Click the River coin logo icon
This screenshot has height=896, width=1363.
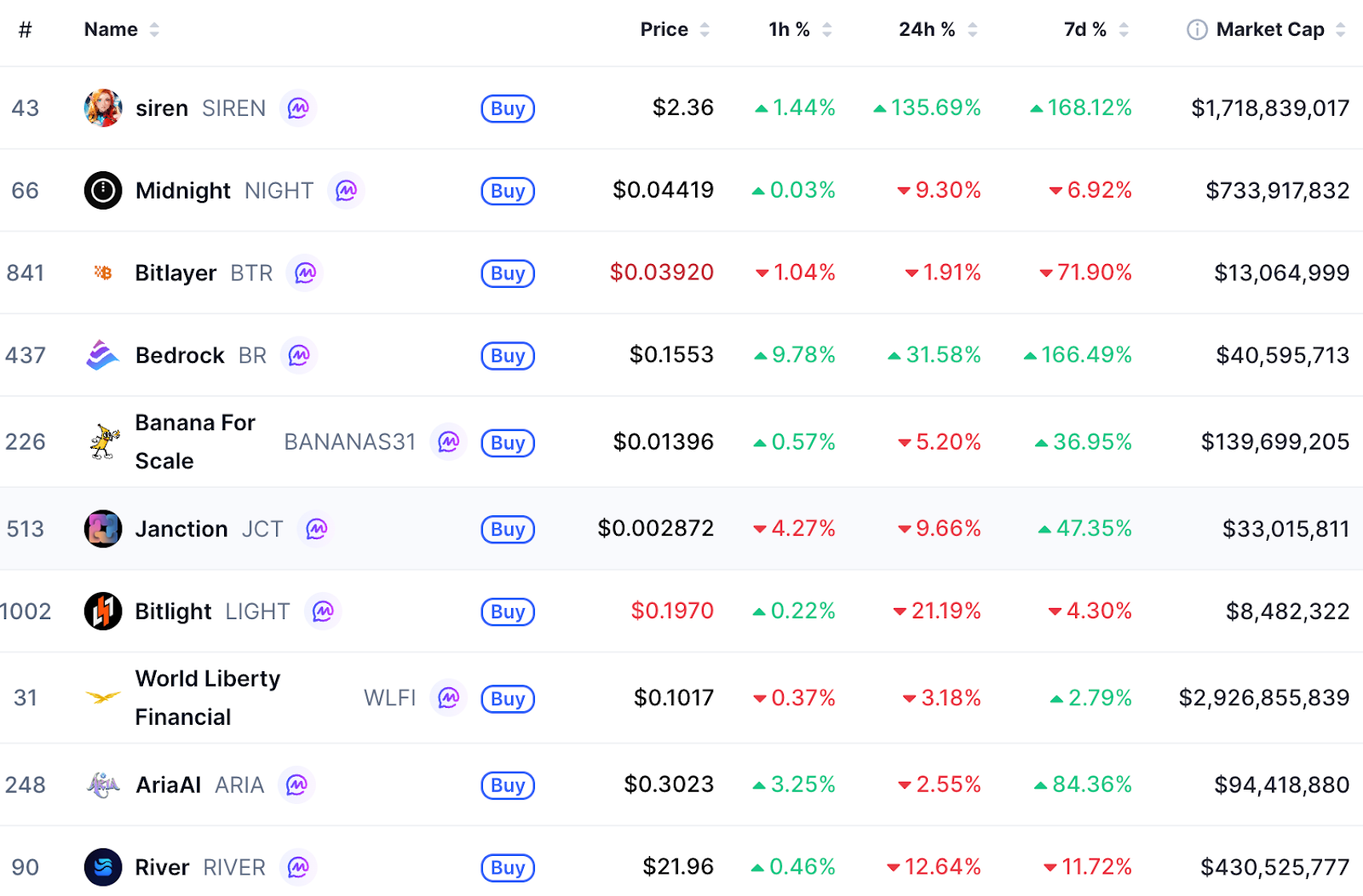103,867
